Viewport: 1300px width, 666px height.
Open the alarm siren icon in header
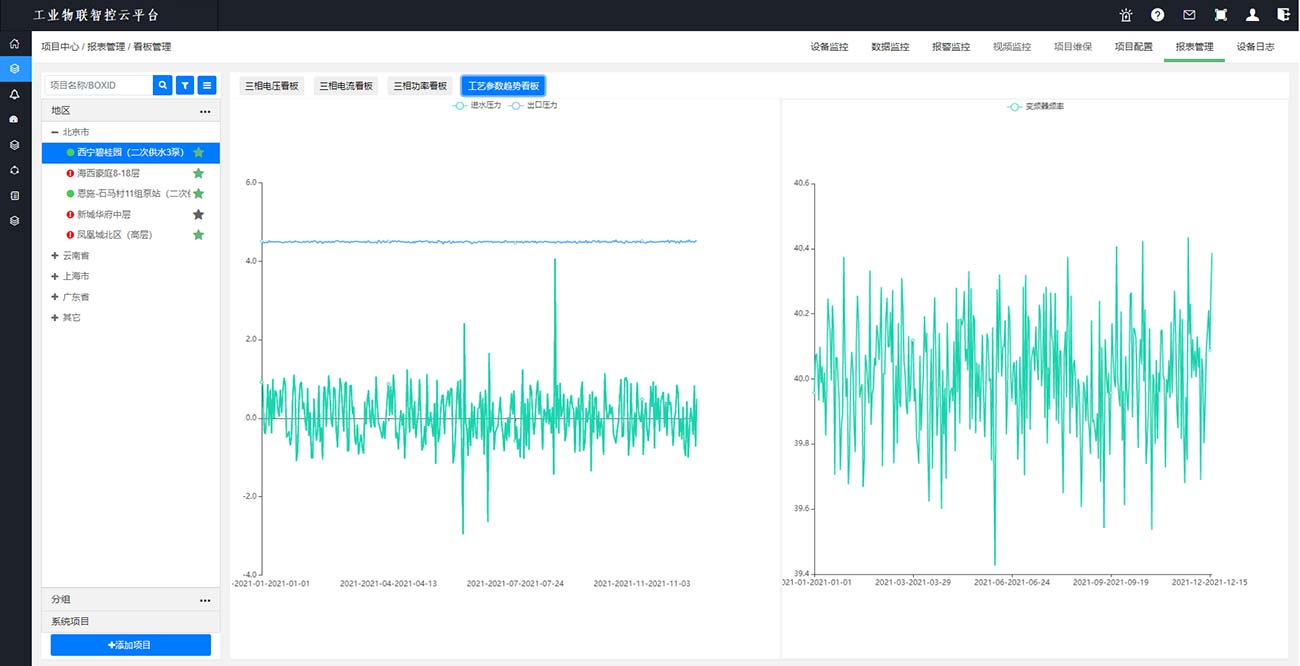tap(1126, 15)
